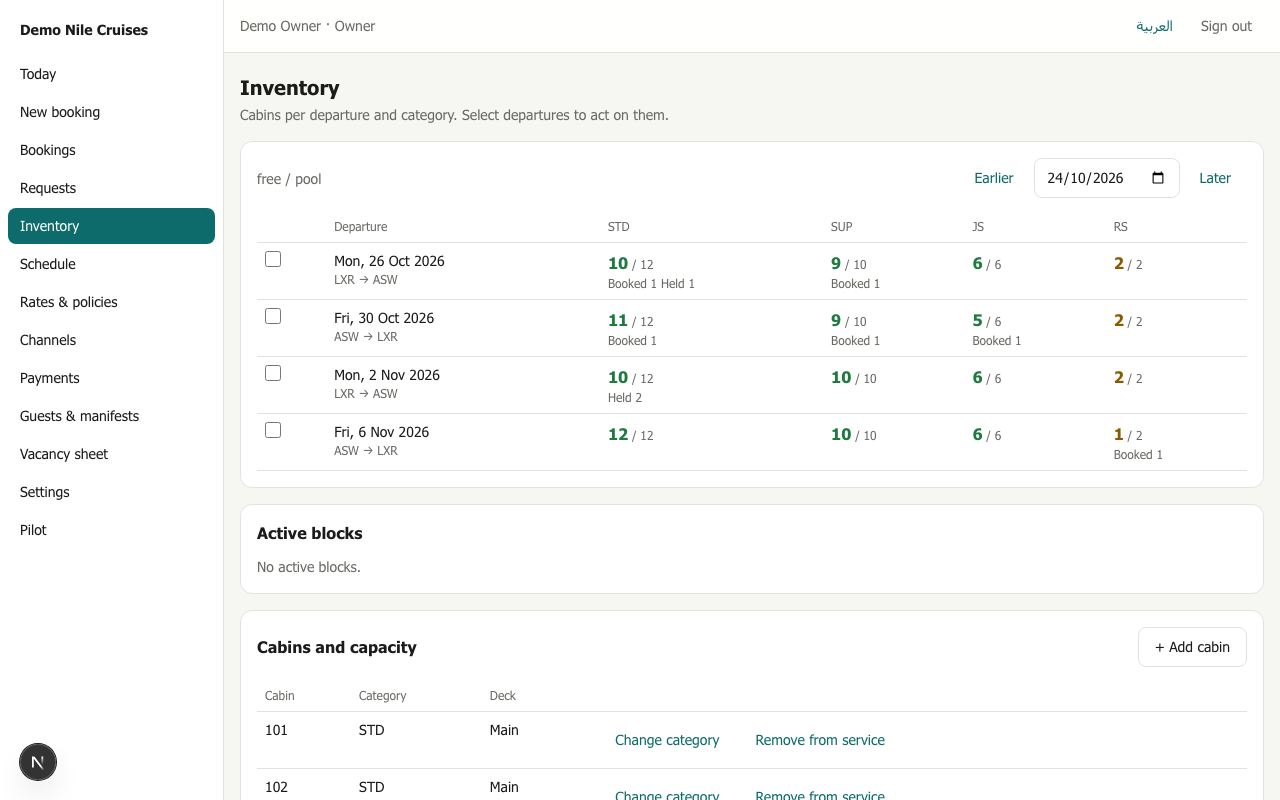View the Vacancy sheet

(111, 454)
